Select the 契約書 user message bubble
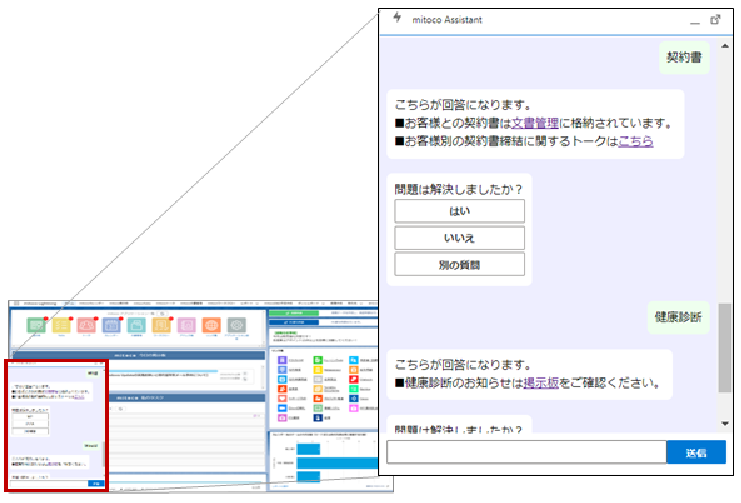Viewport: 741px width, 503px height. pos(684,58)
